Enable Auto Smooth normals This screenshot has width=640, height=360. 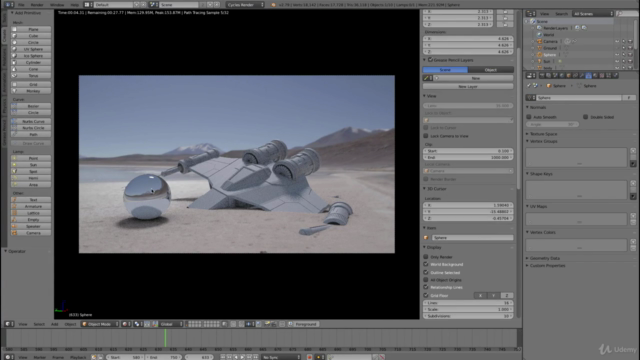529,117
